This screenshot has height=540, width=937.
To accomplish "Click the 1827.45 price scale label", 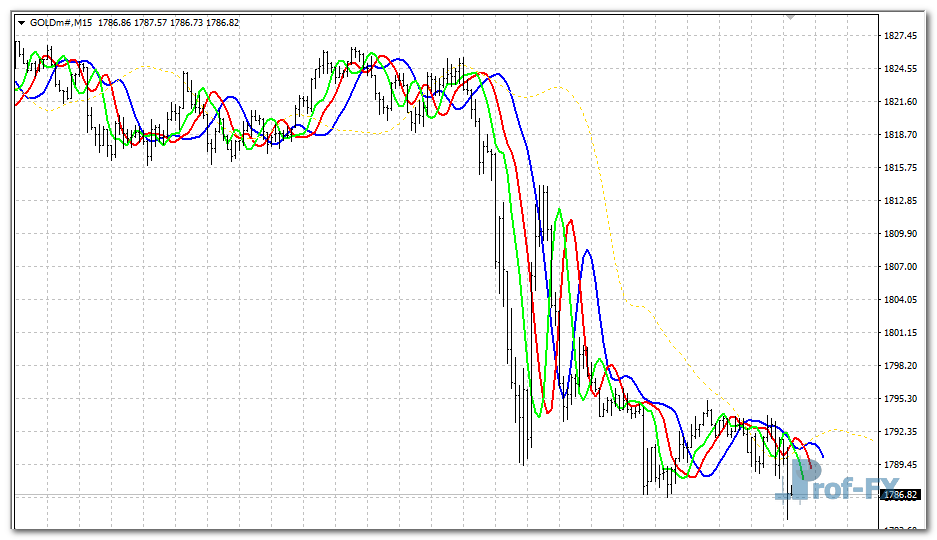I will click(900, 36).
